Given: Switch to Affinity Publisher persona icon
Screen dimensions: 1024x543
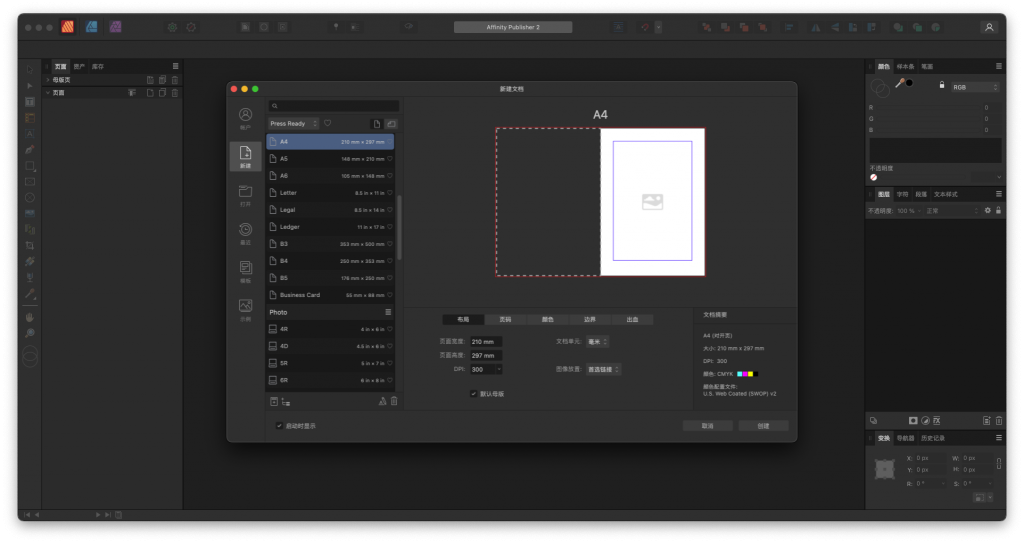Looking at the screenshot, I should (67, 27).
